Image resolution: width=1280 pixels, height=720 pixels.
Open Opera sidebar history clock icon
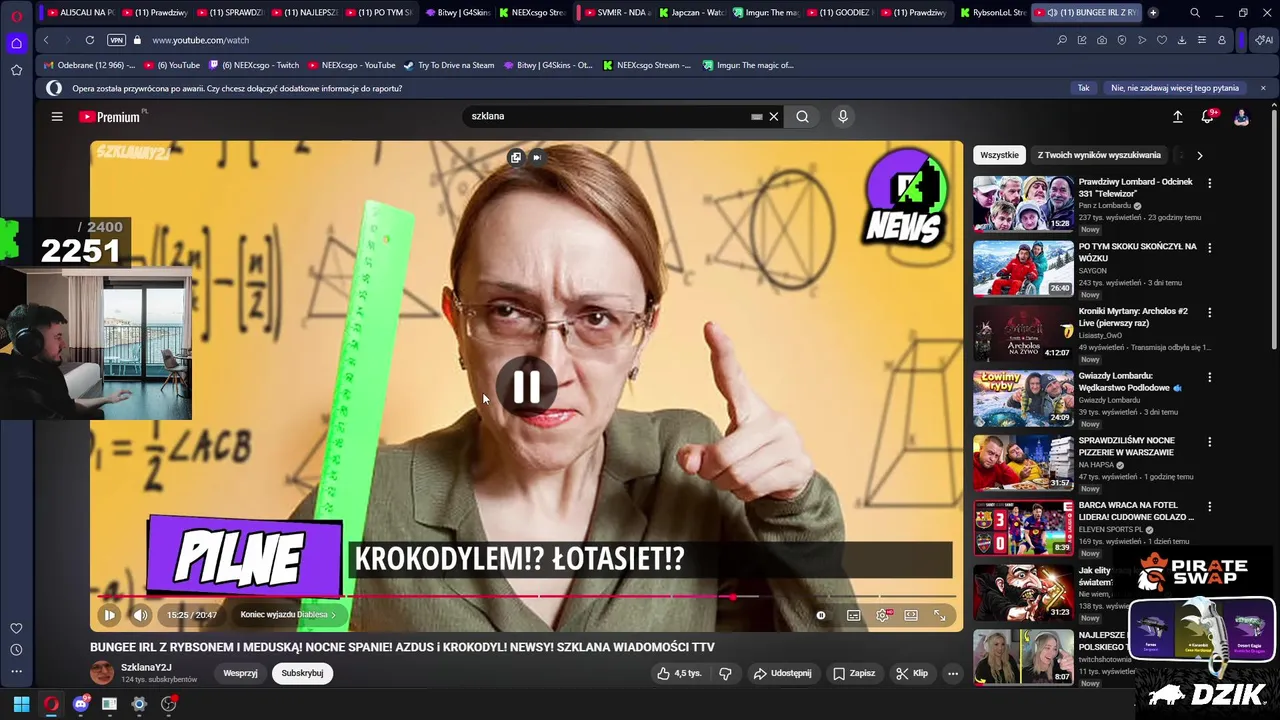[16, 650]
